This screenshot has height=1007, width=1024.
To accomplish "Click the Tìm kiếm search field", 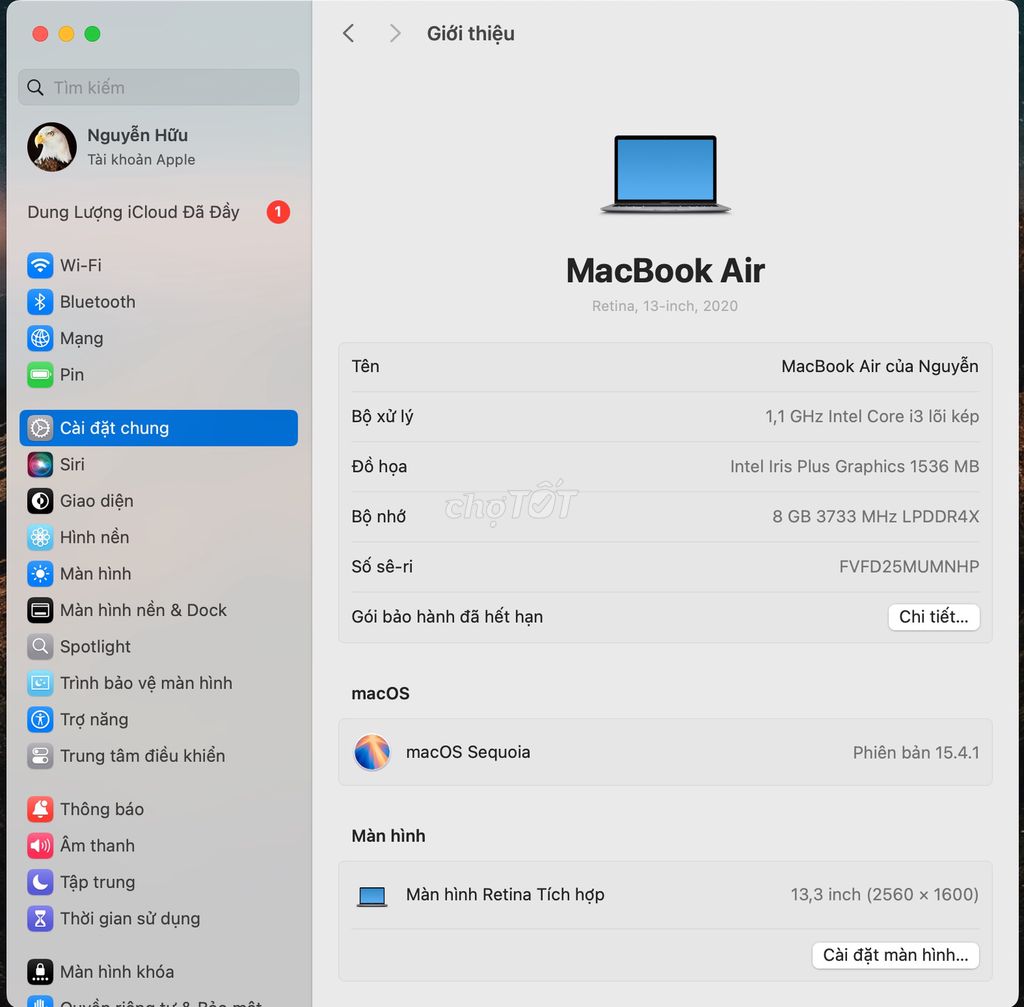I will tap(159, 88).
